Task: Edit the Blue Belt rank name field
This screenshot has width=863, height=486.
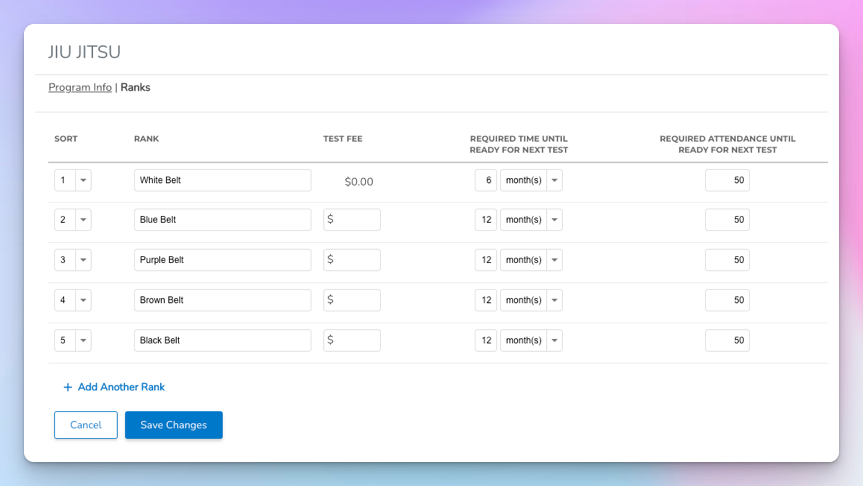Action: [x=222, y=220]
